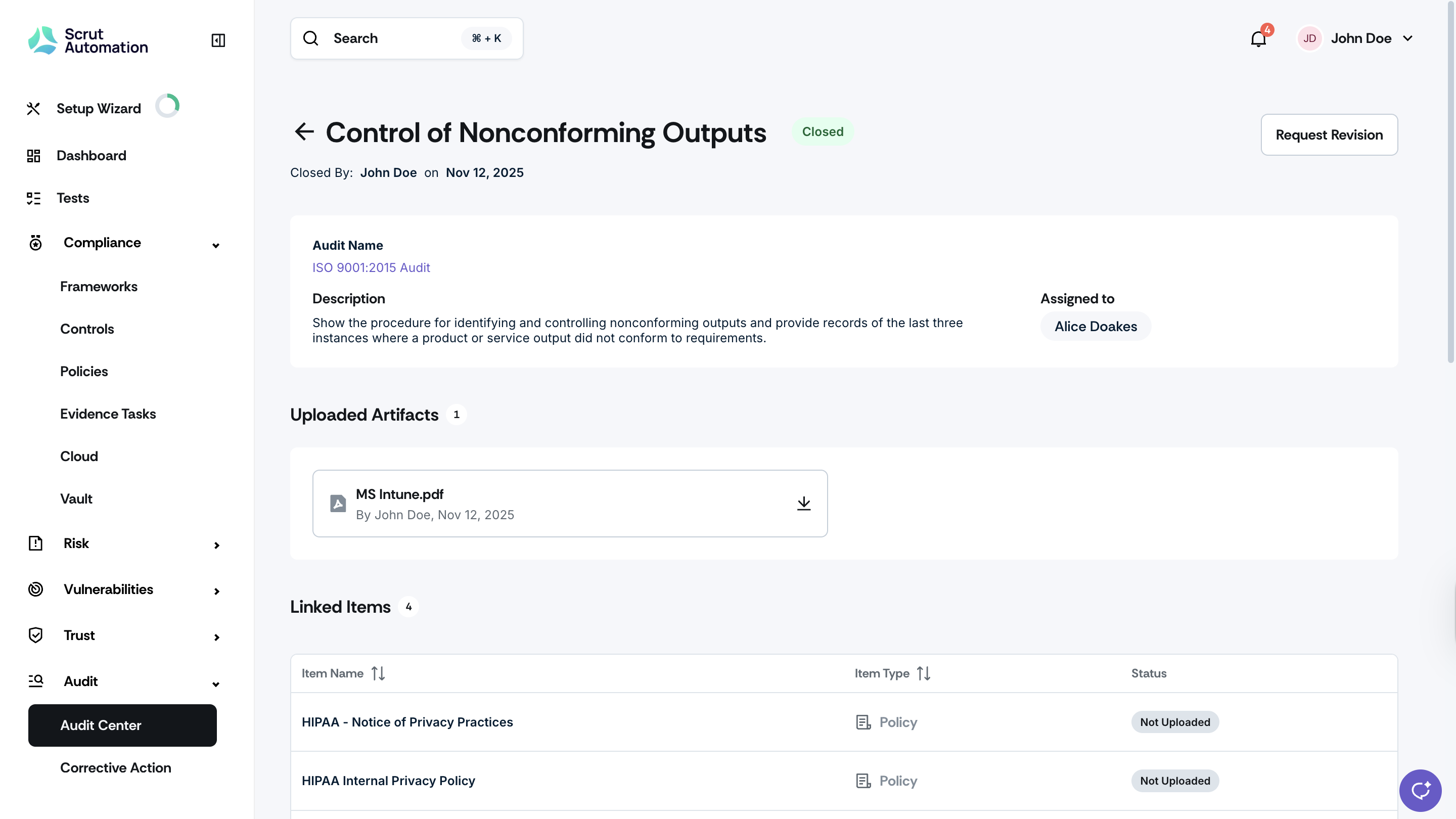Click the Setup Wizard tools icon
This screenshot has width=1456, height=819.
[34, 109]
